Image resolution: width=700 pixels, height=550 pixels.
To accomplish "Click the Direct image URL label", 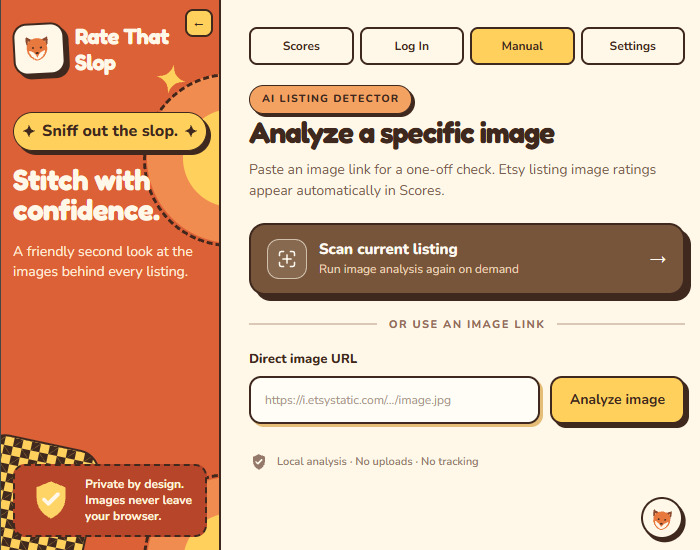I will pos(303,358).
